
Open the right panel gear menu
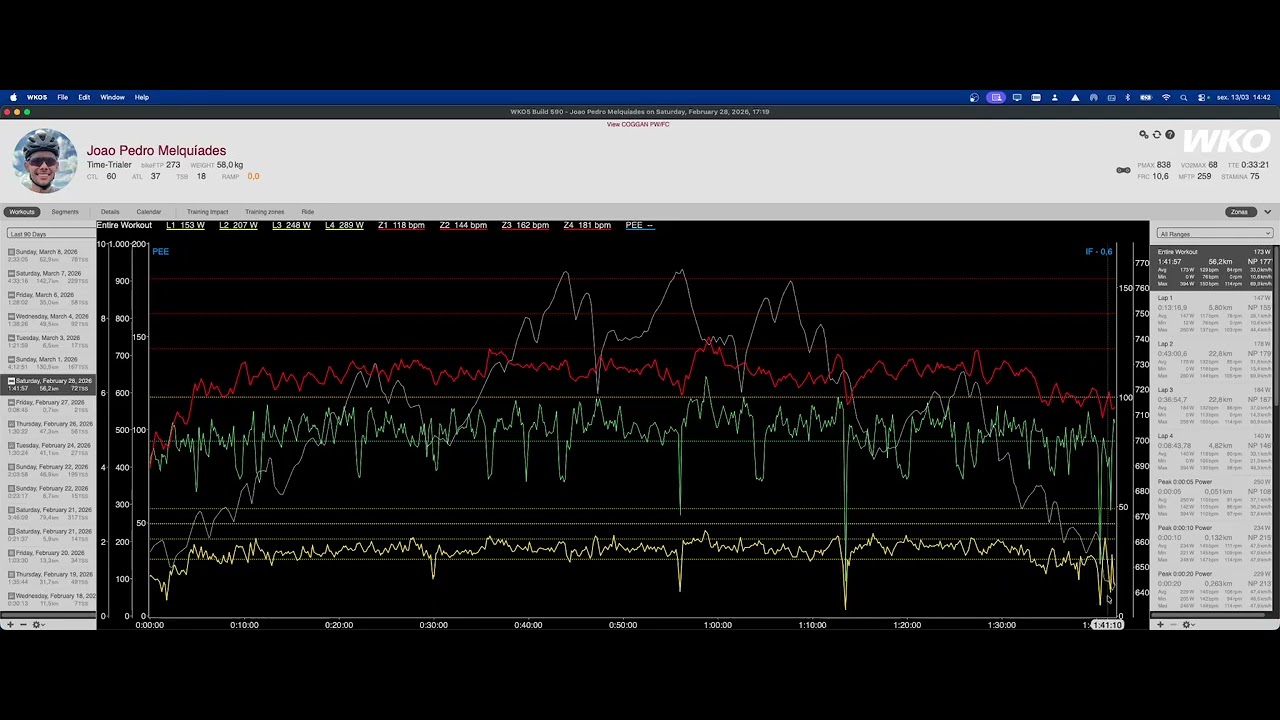coord(1188,625)
